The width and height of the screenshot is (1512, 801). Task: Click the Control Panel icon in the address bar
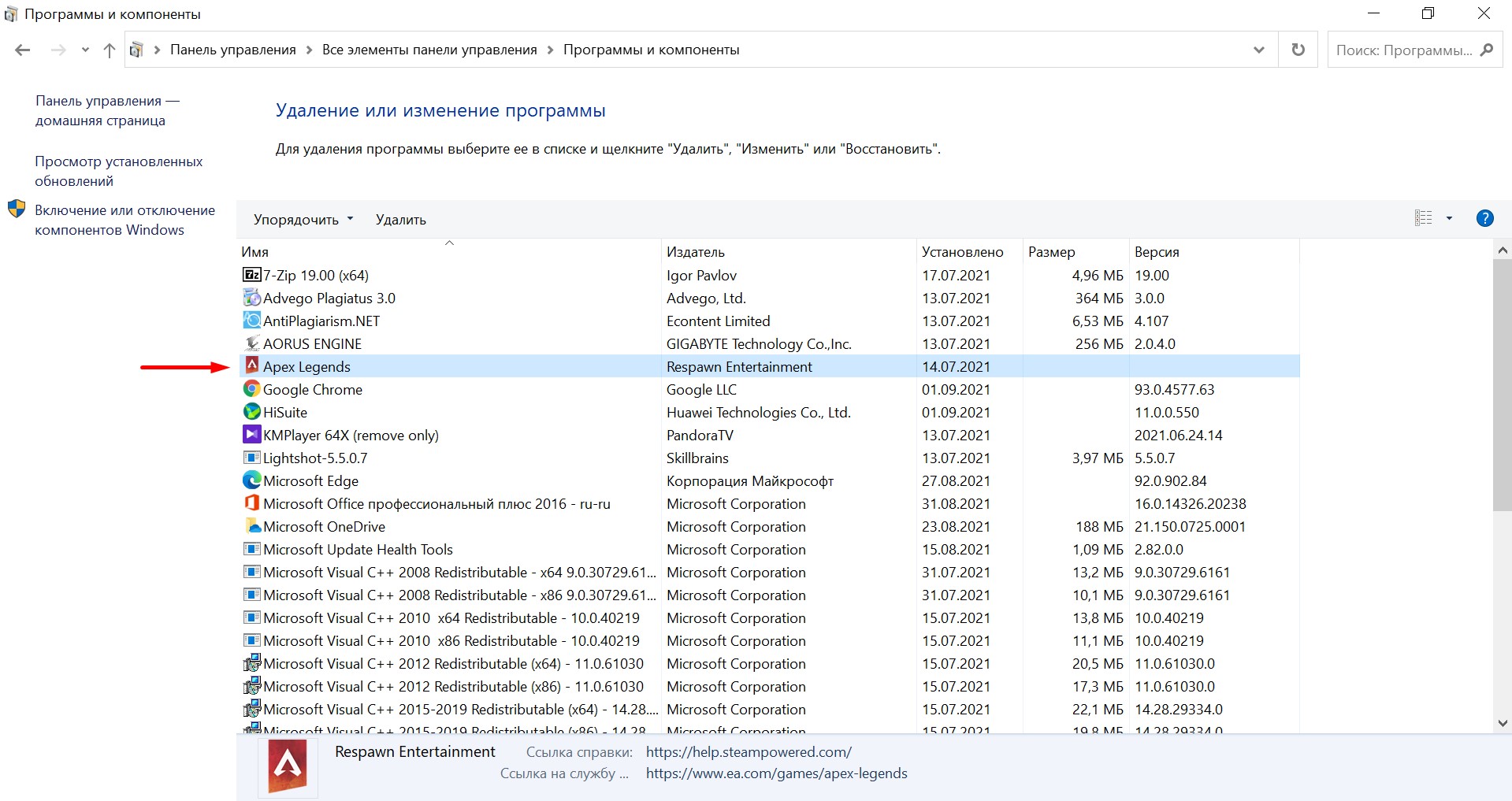coord(136,50)
